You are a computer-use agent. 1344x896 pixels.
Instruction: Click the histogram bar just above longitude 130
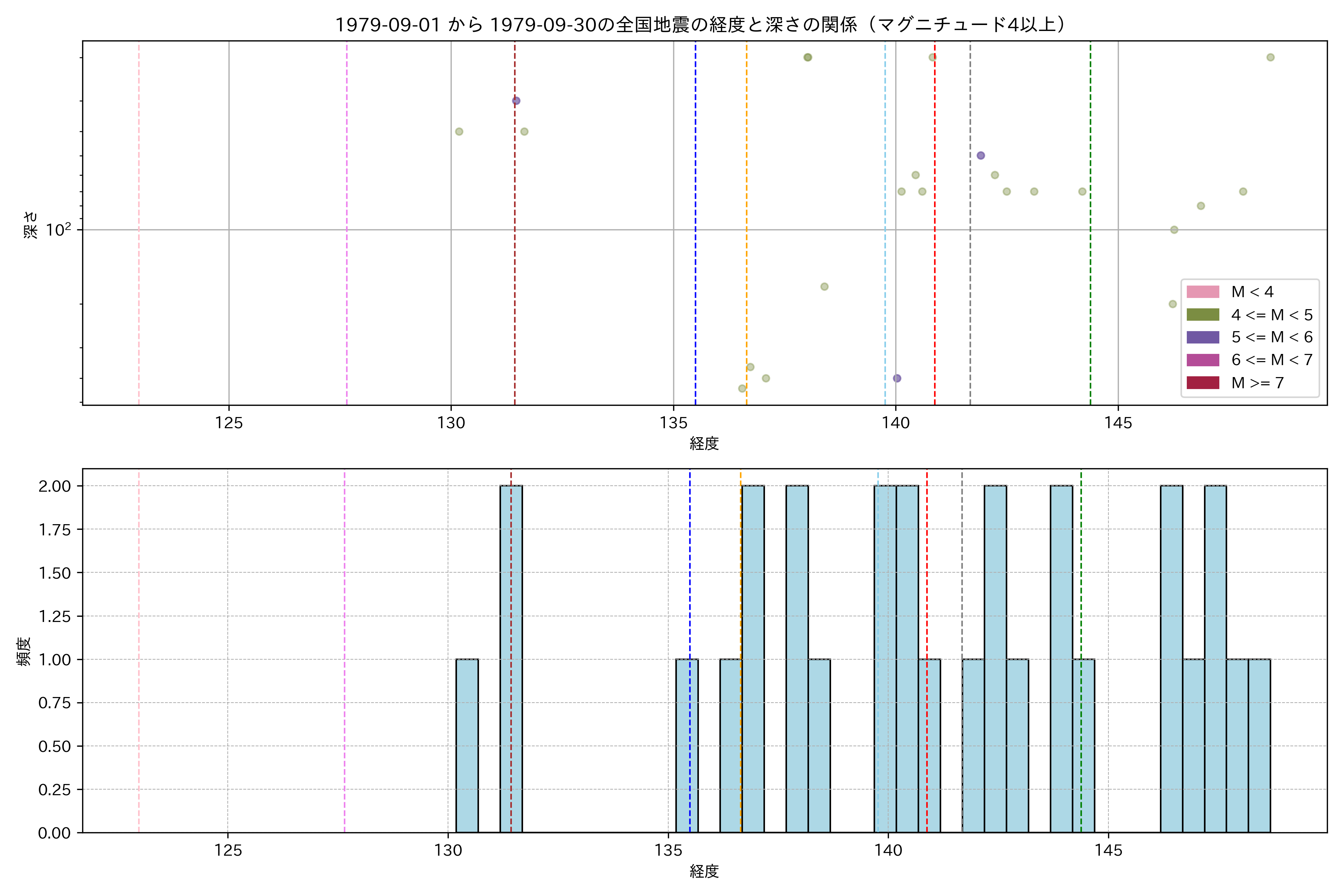coord(467,746)
